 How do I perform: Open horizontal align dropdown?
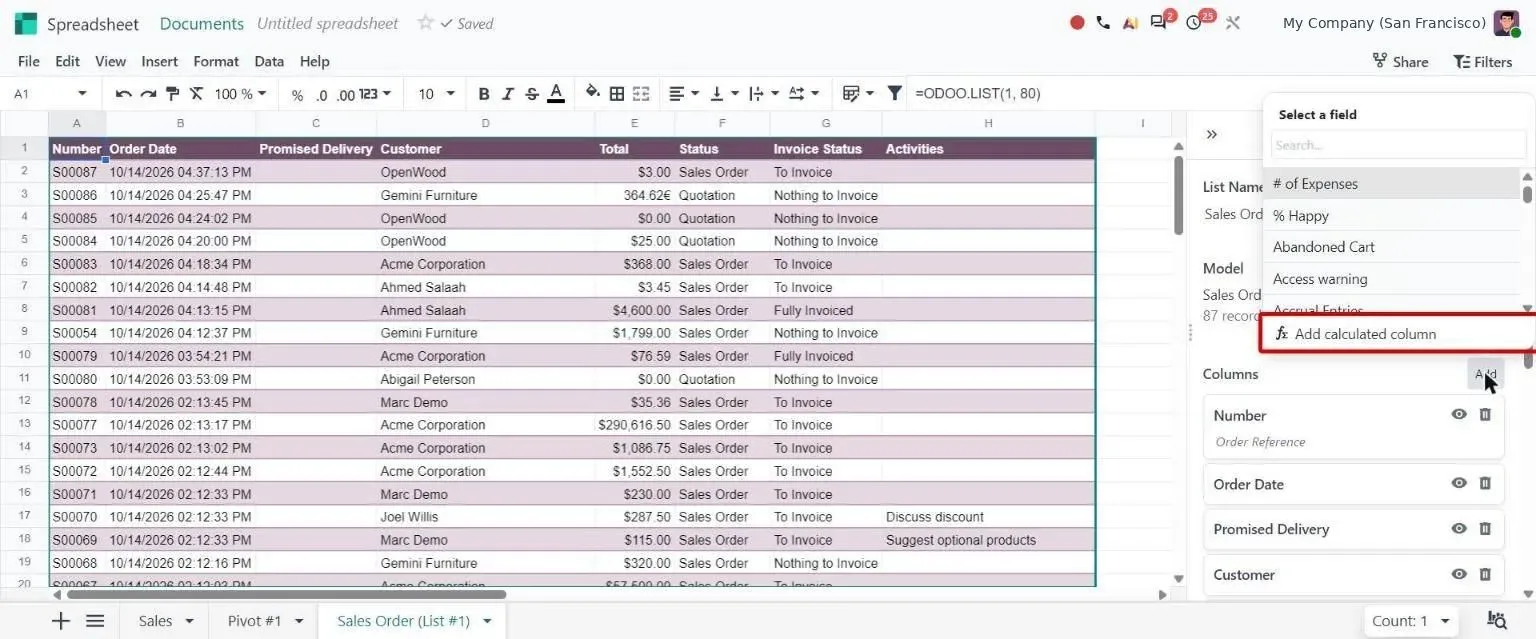684,94
